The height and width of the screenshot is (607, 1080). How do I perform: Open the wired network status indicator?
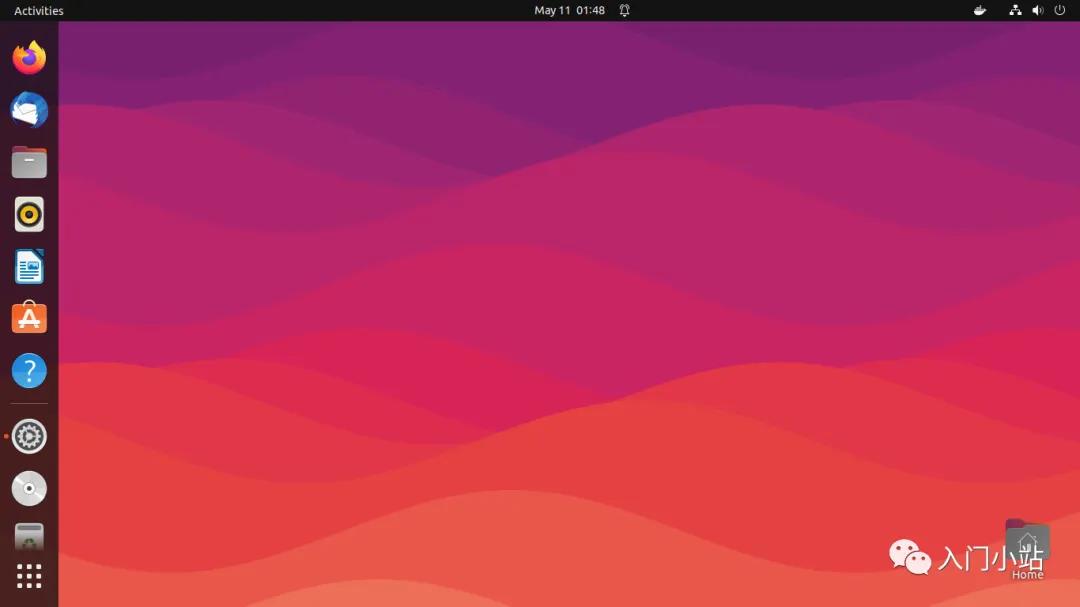click(1015, 11)
